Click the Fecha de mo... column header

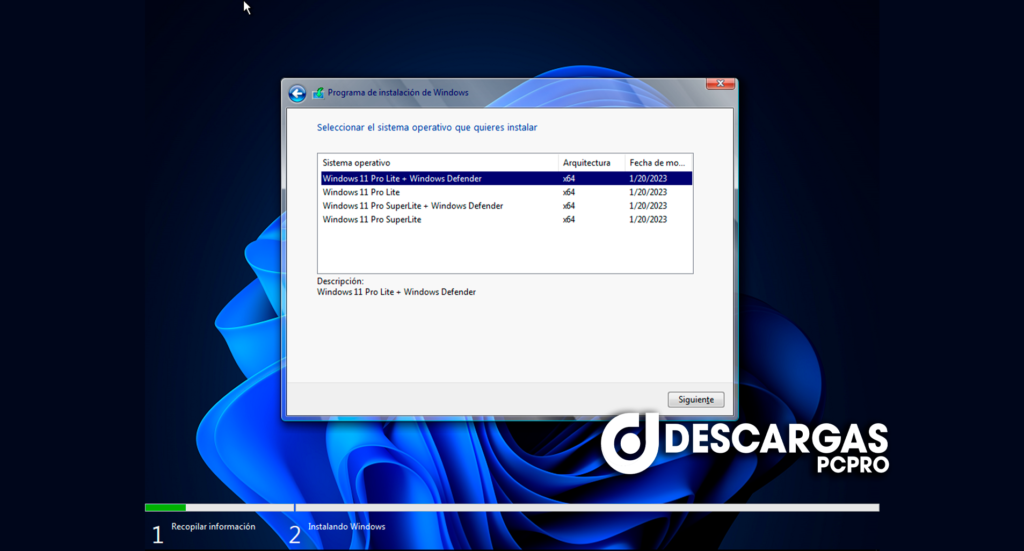pos(657,162)
